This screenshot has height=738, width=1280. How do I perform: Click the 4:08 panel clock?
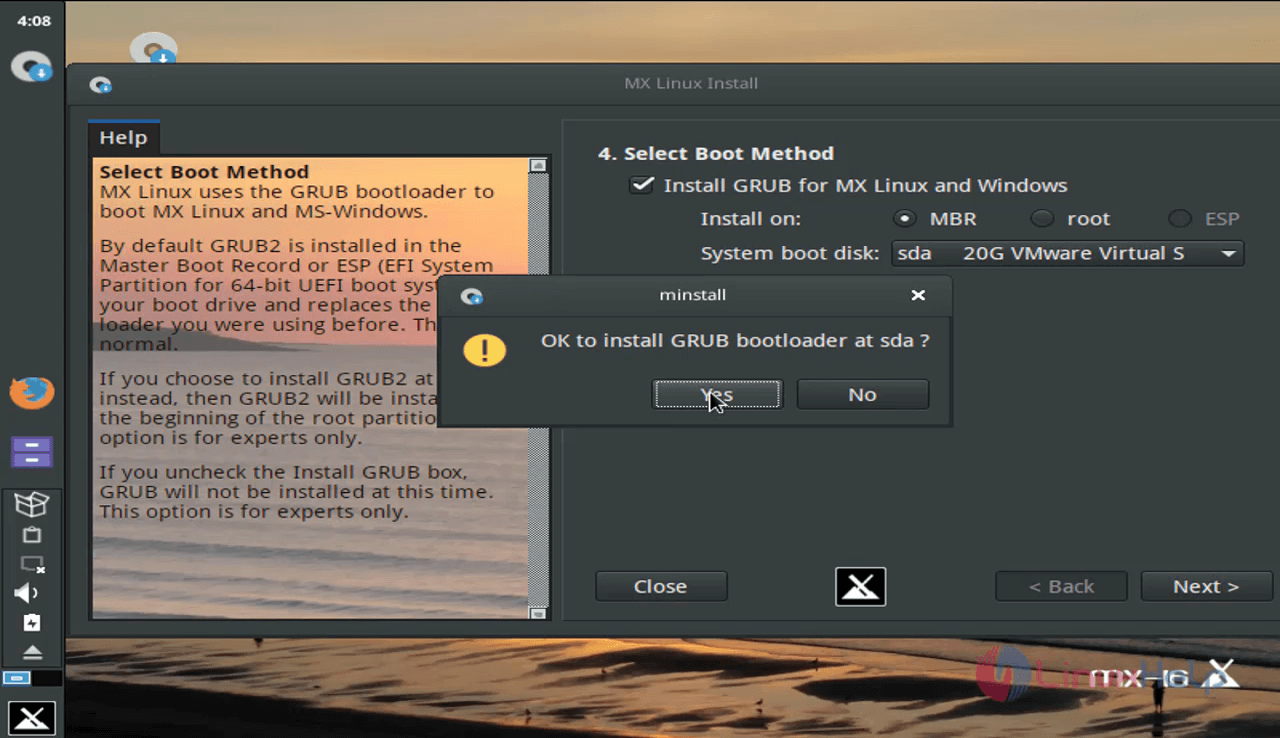pyautogui.click(x=34, y=20)
